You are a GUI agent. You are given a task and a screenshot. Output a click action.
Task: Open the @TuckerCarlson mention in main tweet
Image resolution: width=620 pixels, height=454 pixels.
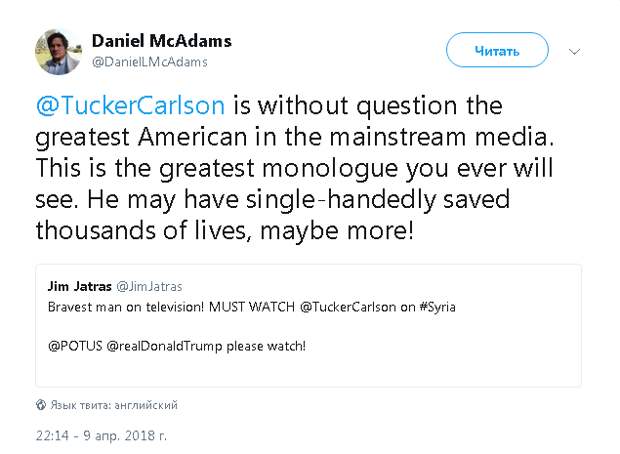(x=138, y=105)
